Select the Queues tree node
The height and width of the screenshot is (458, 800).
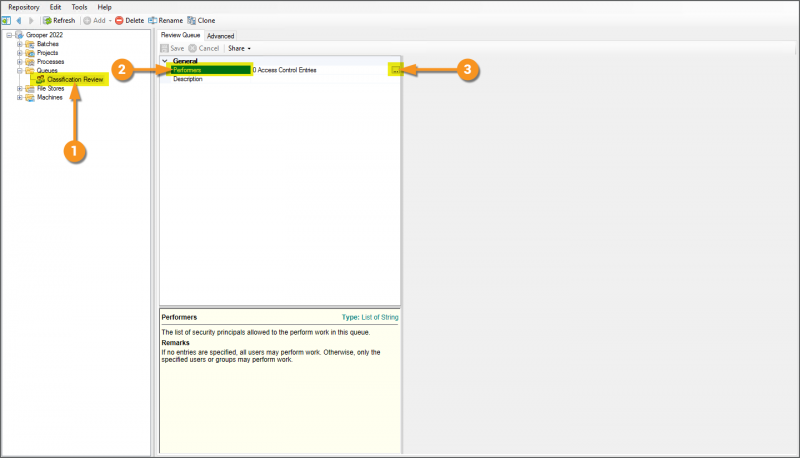tap(47, 71)
